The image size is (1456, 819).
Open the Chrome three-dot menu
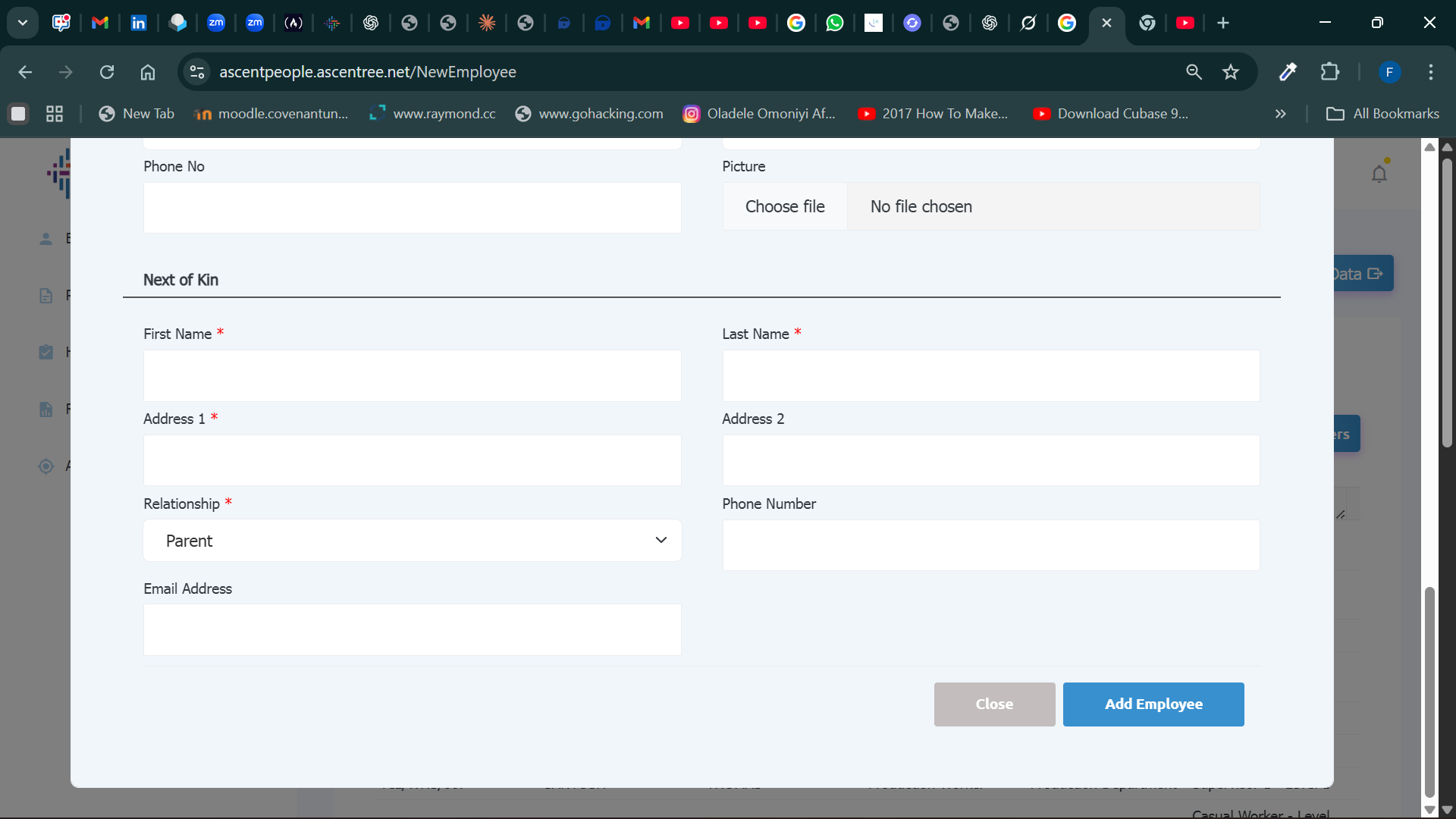(1430, 72)
